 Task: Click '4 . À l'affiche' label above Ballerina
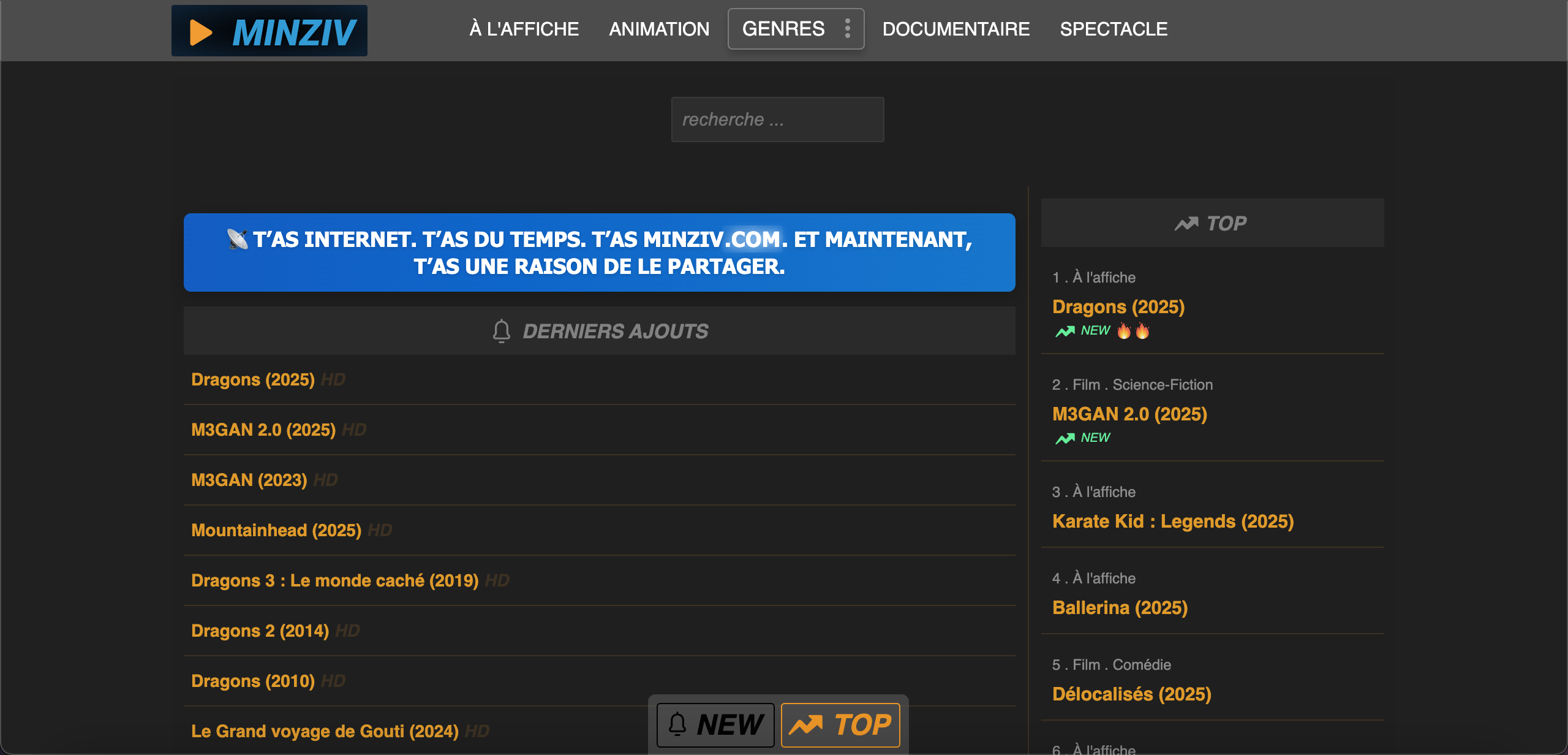coord(1094,579)
